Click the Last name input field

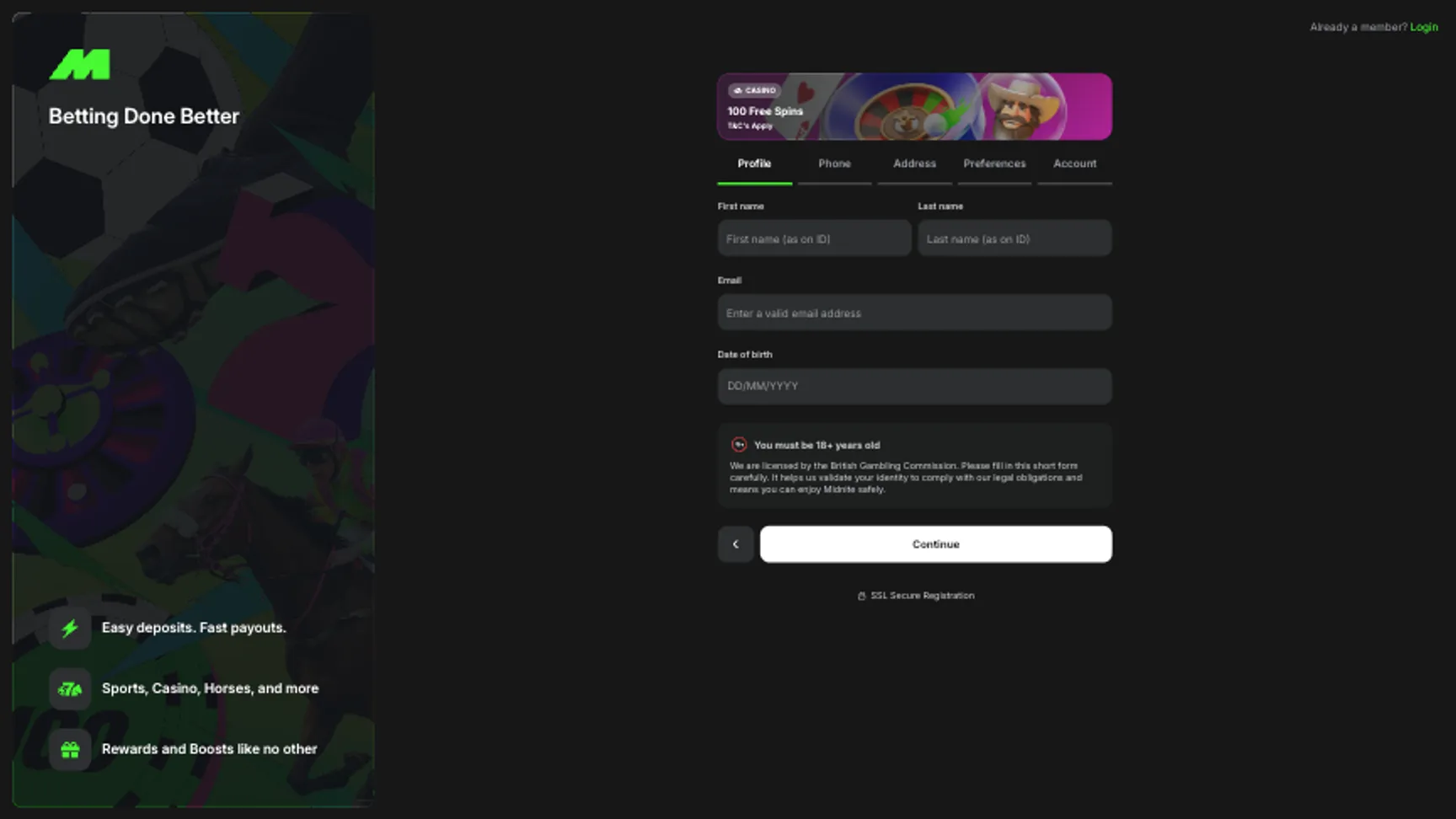coord(1014,238)
